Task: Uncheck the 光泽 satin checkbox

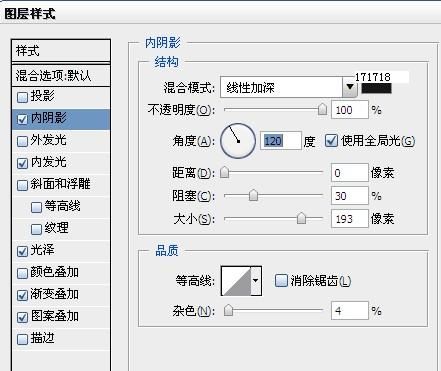Action: pyautogui.click(x=22, y=251)
